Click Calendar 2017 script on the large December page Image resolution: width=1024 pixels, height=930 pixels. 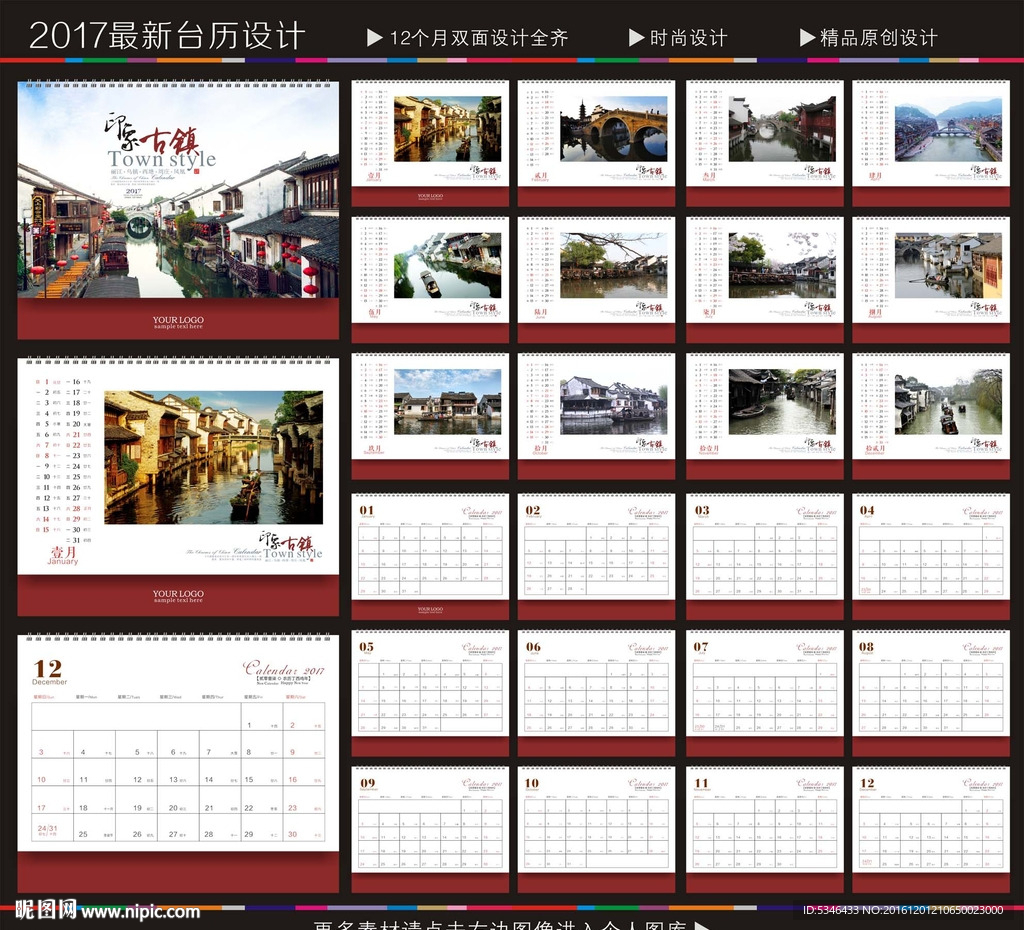tap(283, 669)
